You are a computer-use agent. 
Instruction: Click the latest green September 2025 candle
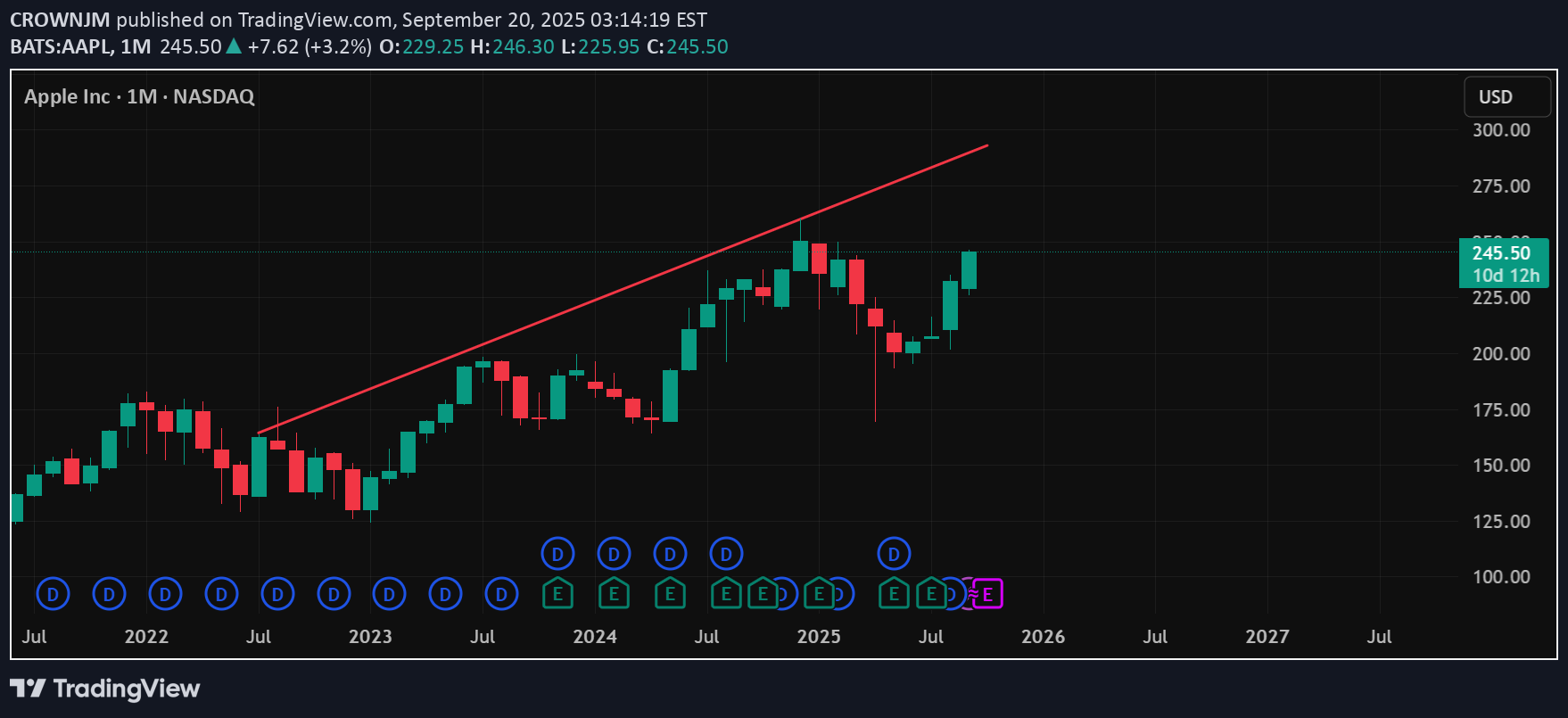point(969,270)
